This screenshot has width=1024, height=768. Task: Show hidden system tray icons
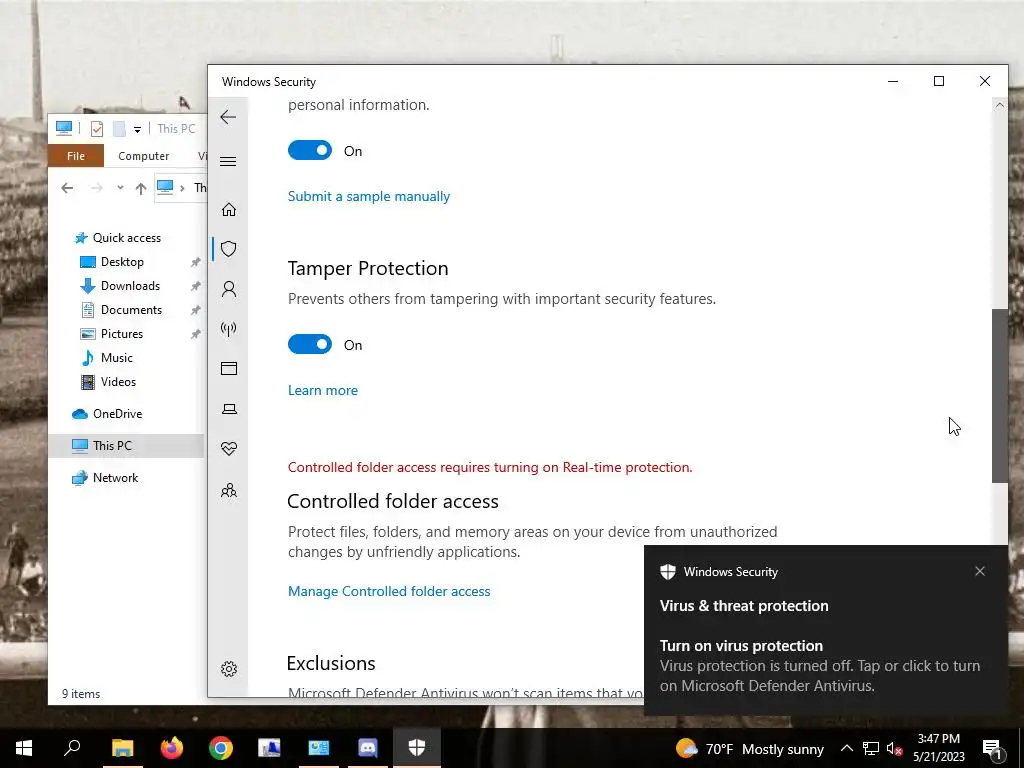pyautogui.click(x=846, y=748)
